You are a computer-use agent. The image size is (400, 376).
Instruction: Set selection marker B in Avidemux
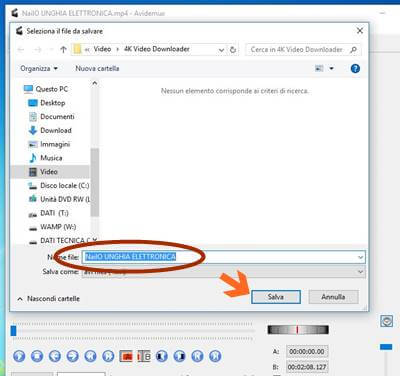pyautogui.click(x=144, y=356)
